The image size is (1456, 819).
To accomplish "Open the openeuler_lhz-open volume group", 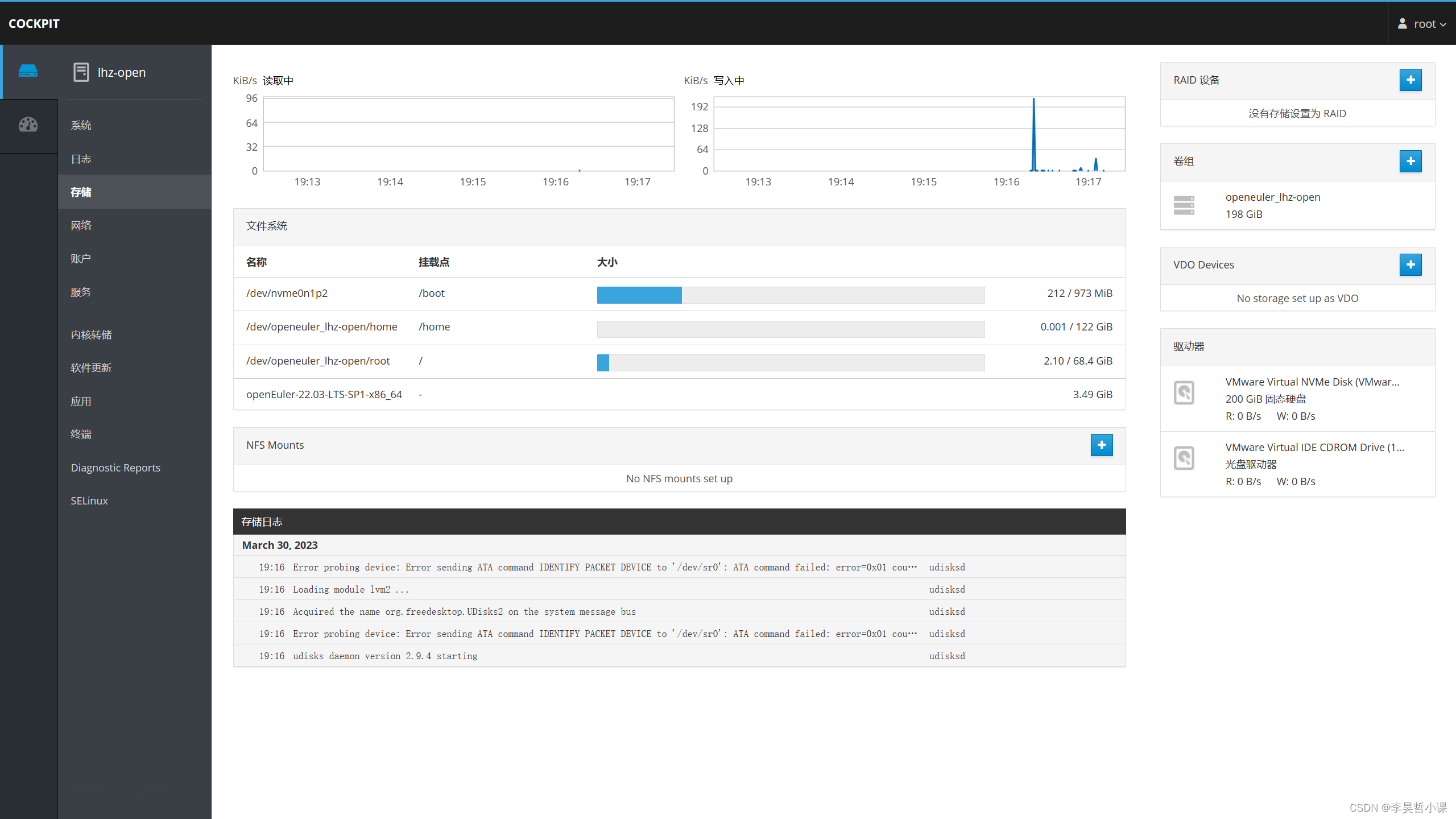I will pyautogui.click(x=1297, y=205).
